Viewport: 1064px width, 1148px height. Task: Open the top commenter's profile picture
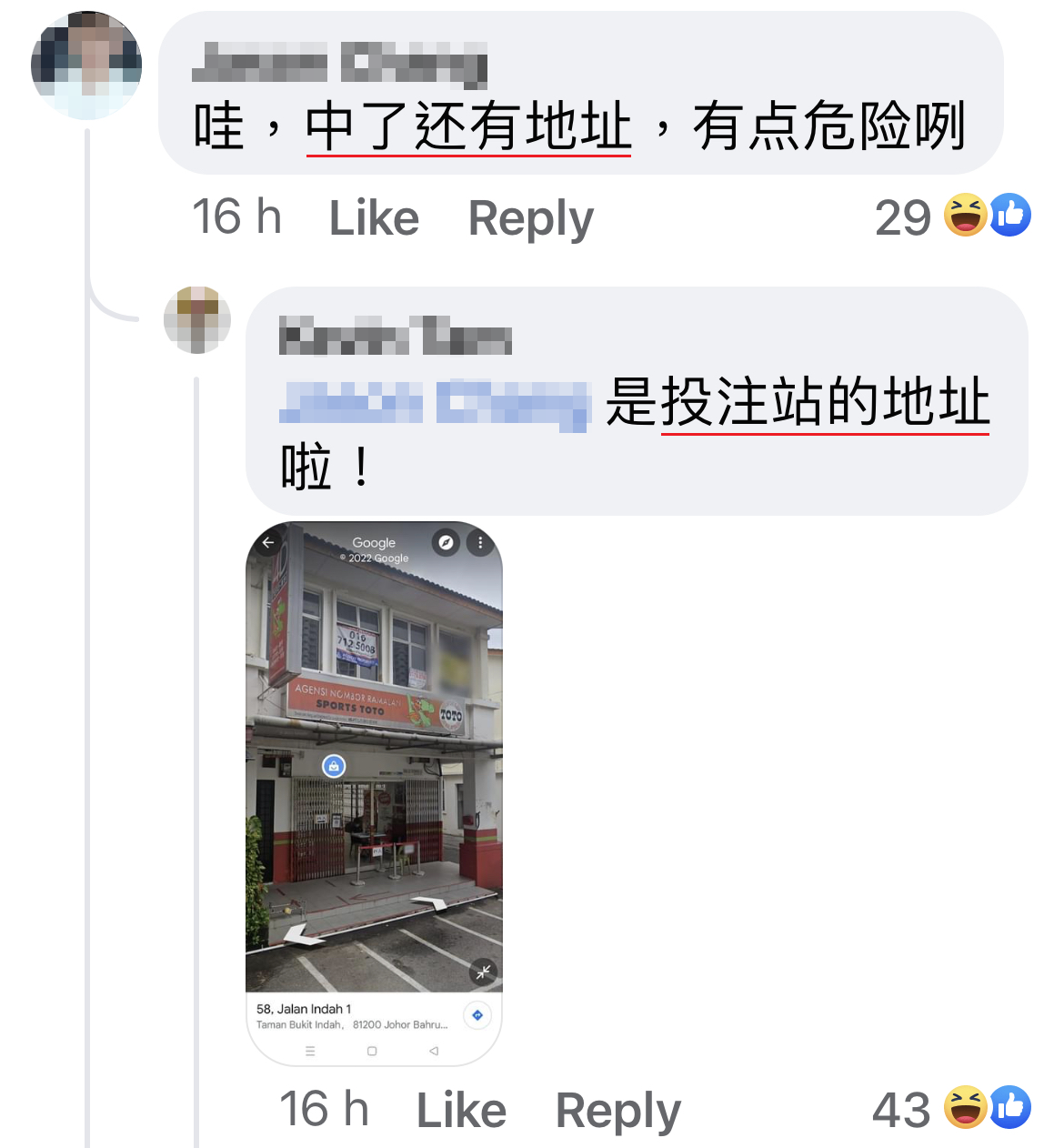[86, 65]
